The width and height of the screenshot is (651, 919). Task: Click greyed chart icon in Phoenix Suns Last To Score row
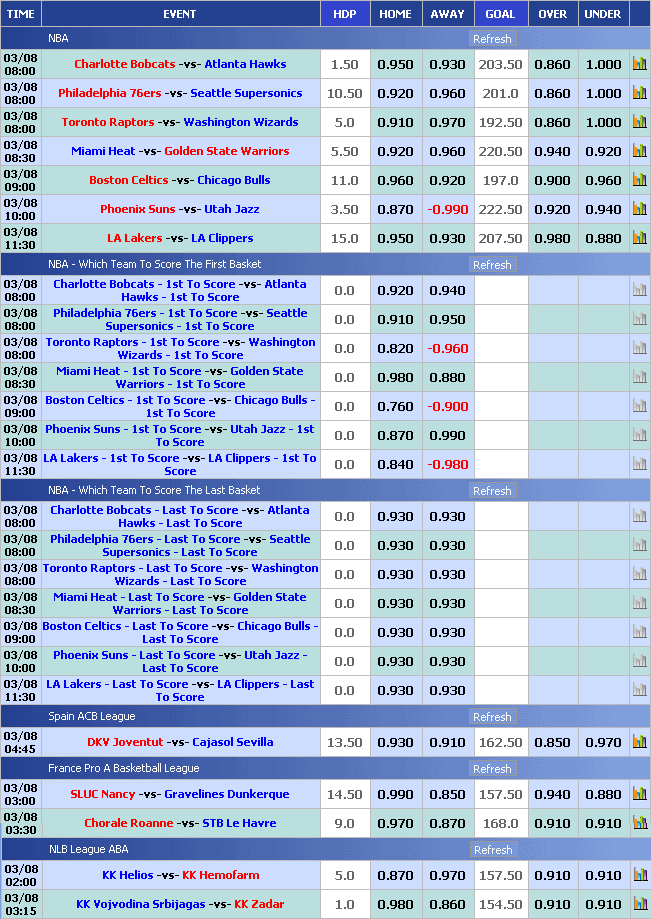point(639,661)
